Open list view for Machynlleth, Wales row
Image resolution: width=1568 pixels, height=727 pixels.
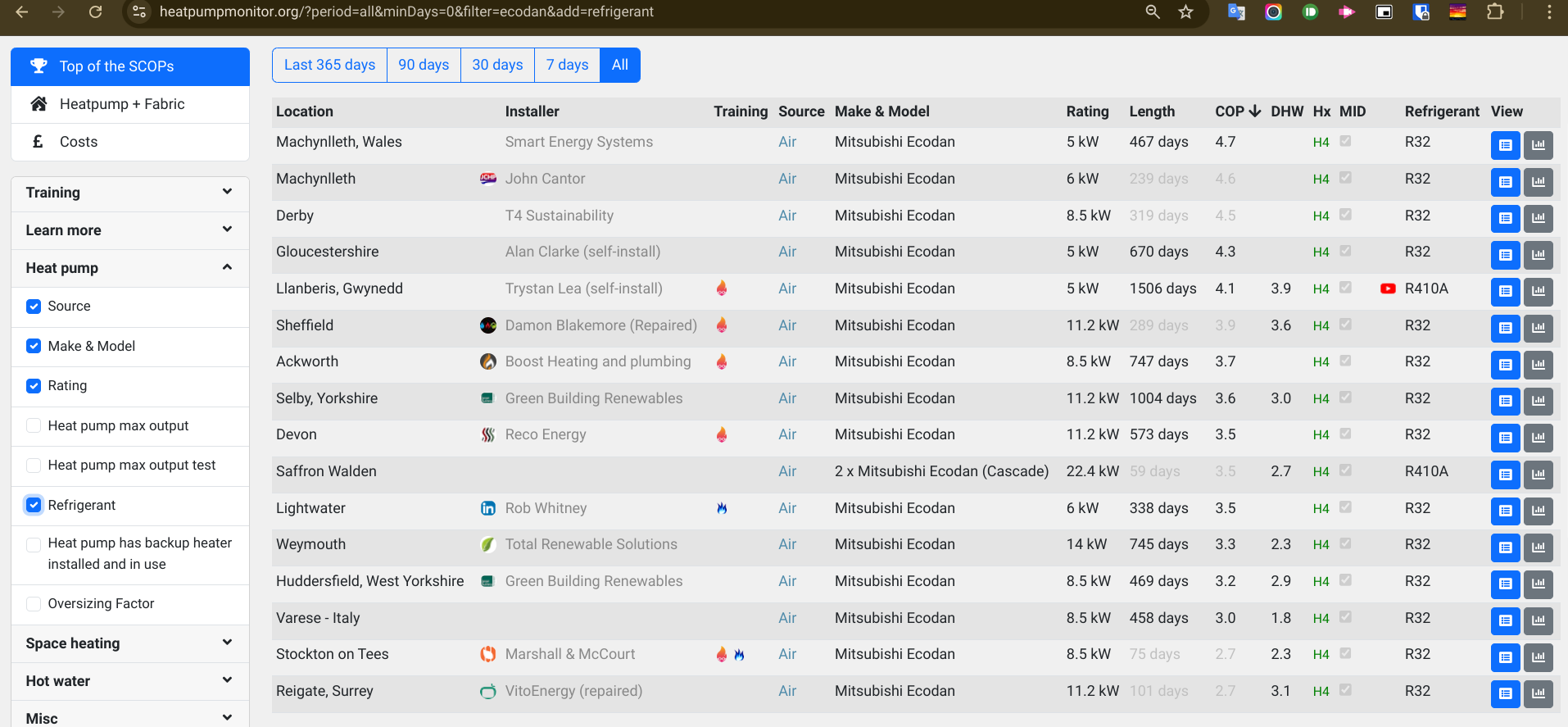(1505, 145)
